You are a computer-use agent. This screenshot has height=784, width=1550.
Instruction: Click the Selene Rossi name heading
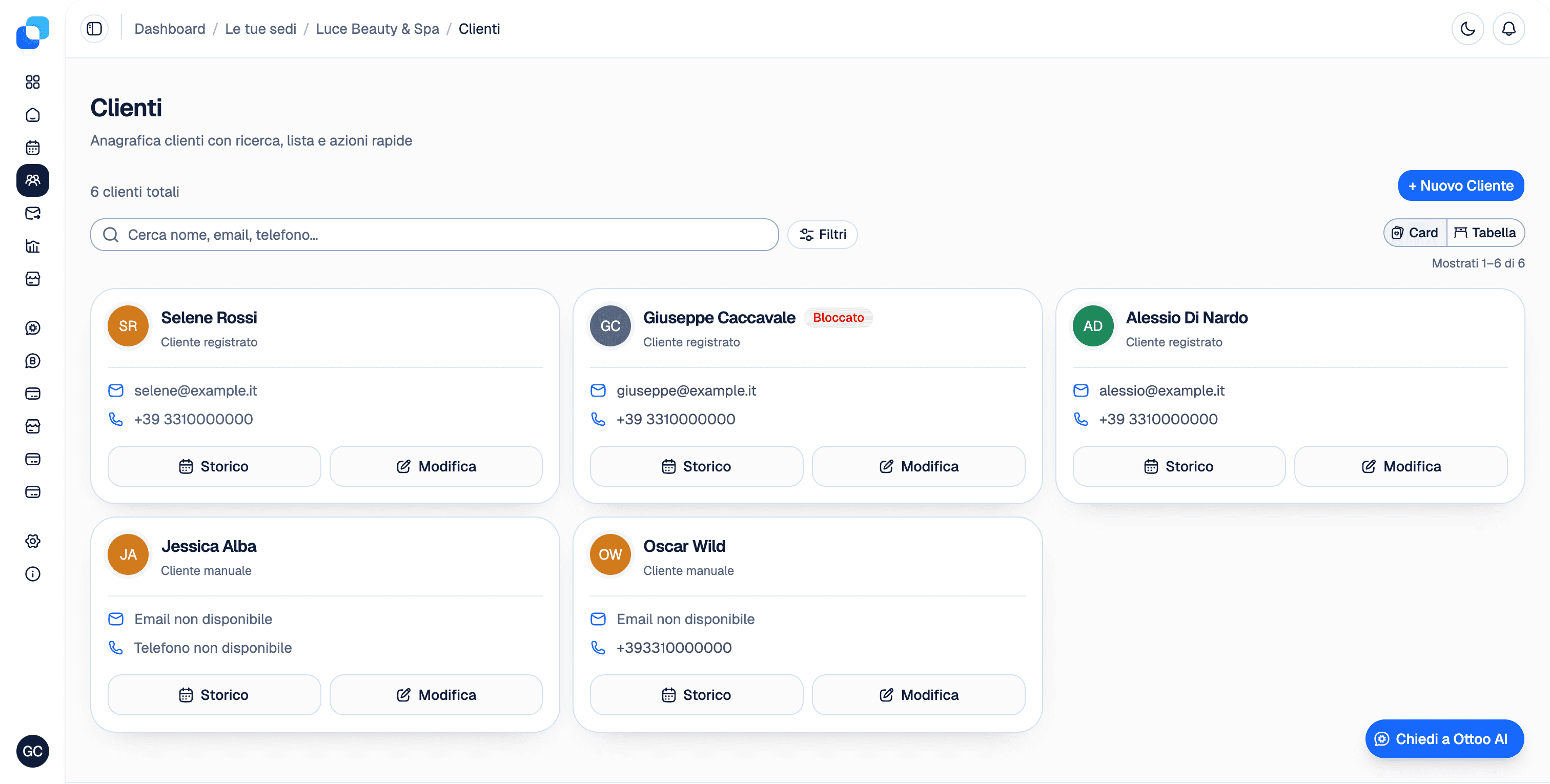pos(209,318)
